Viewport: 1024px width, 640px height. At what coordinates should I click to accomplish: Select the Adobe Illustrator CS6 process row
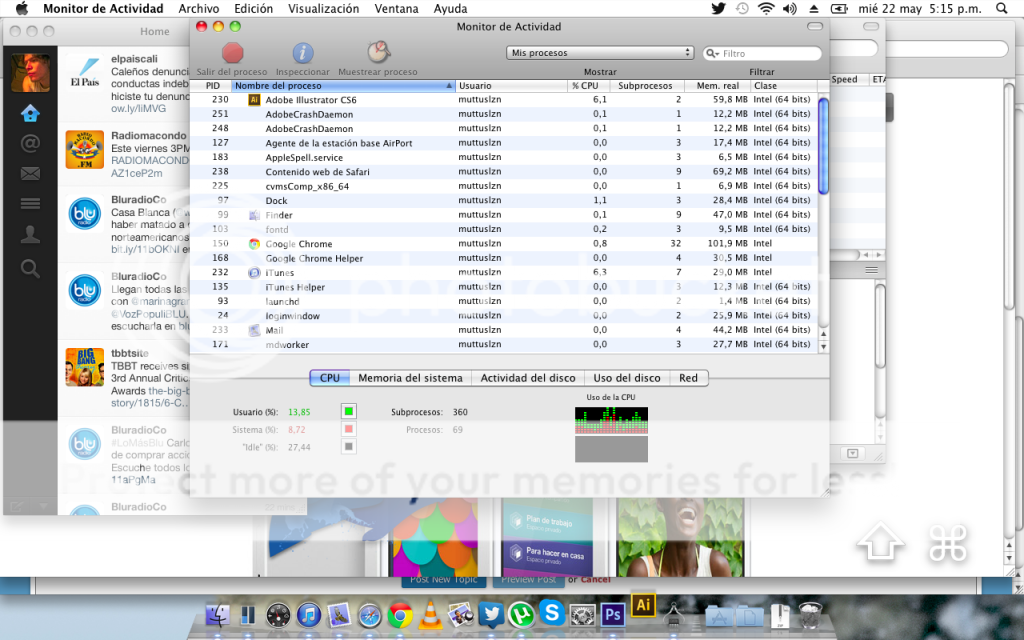pos(504,100)
